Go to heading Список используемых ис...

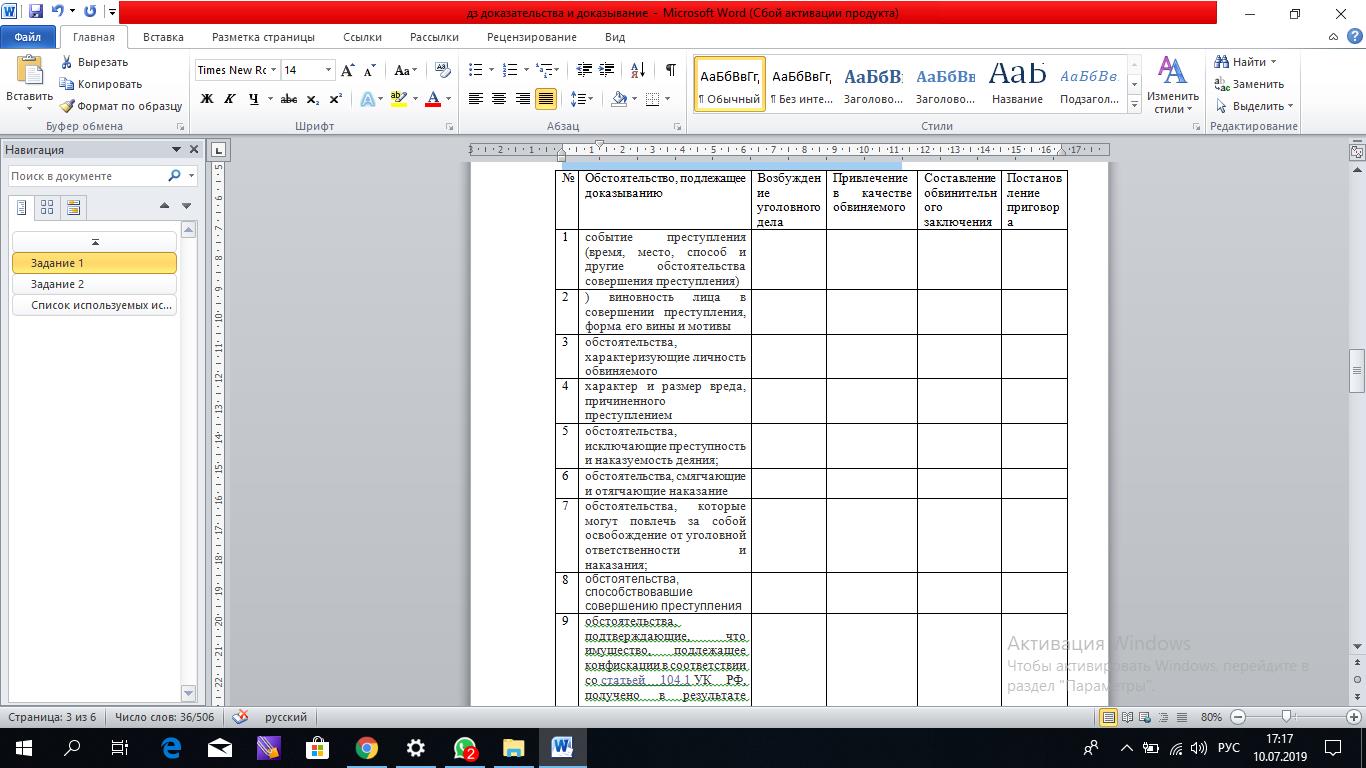coord(94,305)
